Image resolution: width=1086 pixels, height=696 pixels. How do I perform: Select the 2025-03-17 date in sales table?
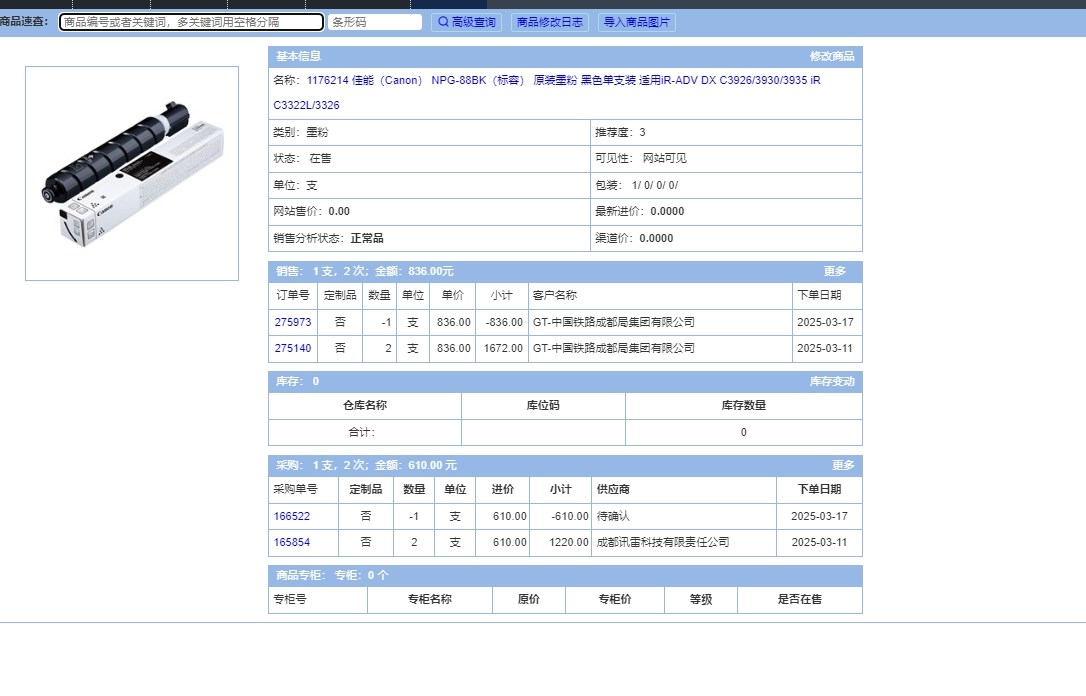click(826, 322)
